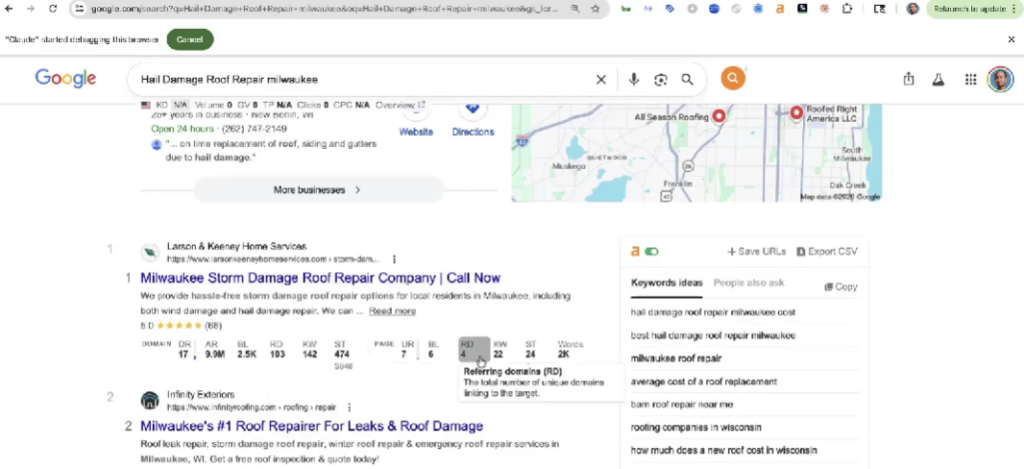The width and height of the screenshot is (1024, 469).
Task: Click the Words 2K metric
Action: [569, 349]
